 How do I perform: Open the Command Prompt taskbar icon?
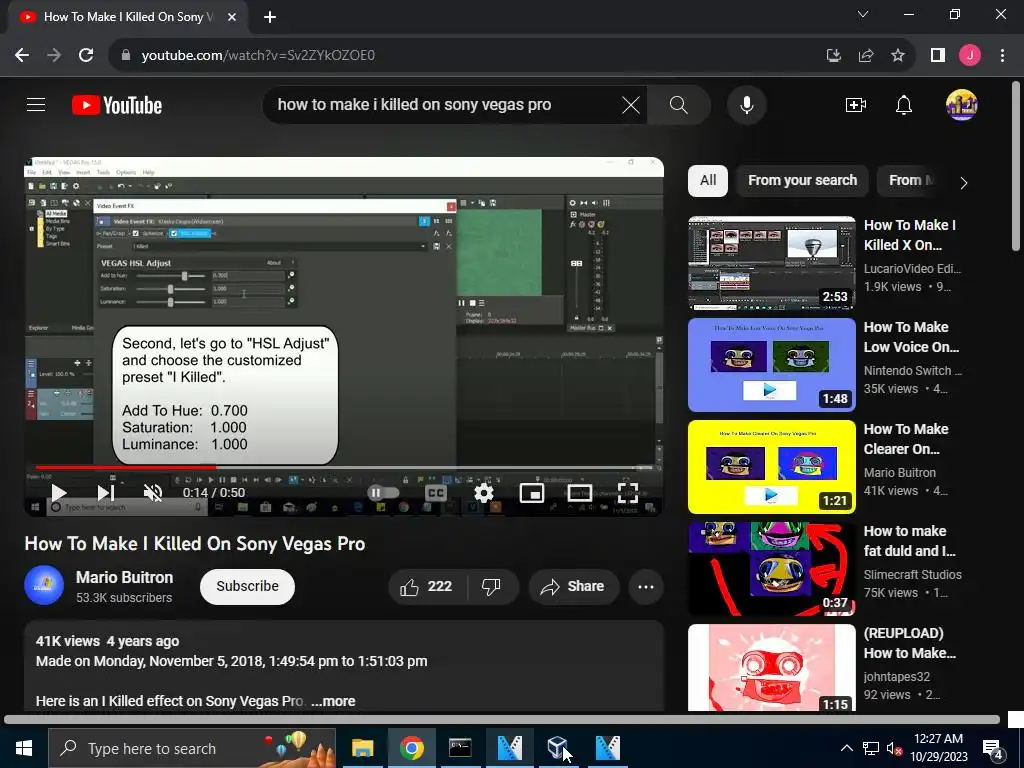point(460,748)
